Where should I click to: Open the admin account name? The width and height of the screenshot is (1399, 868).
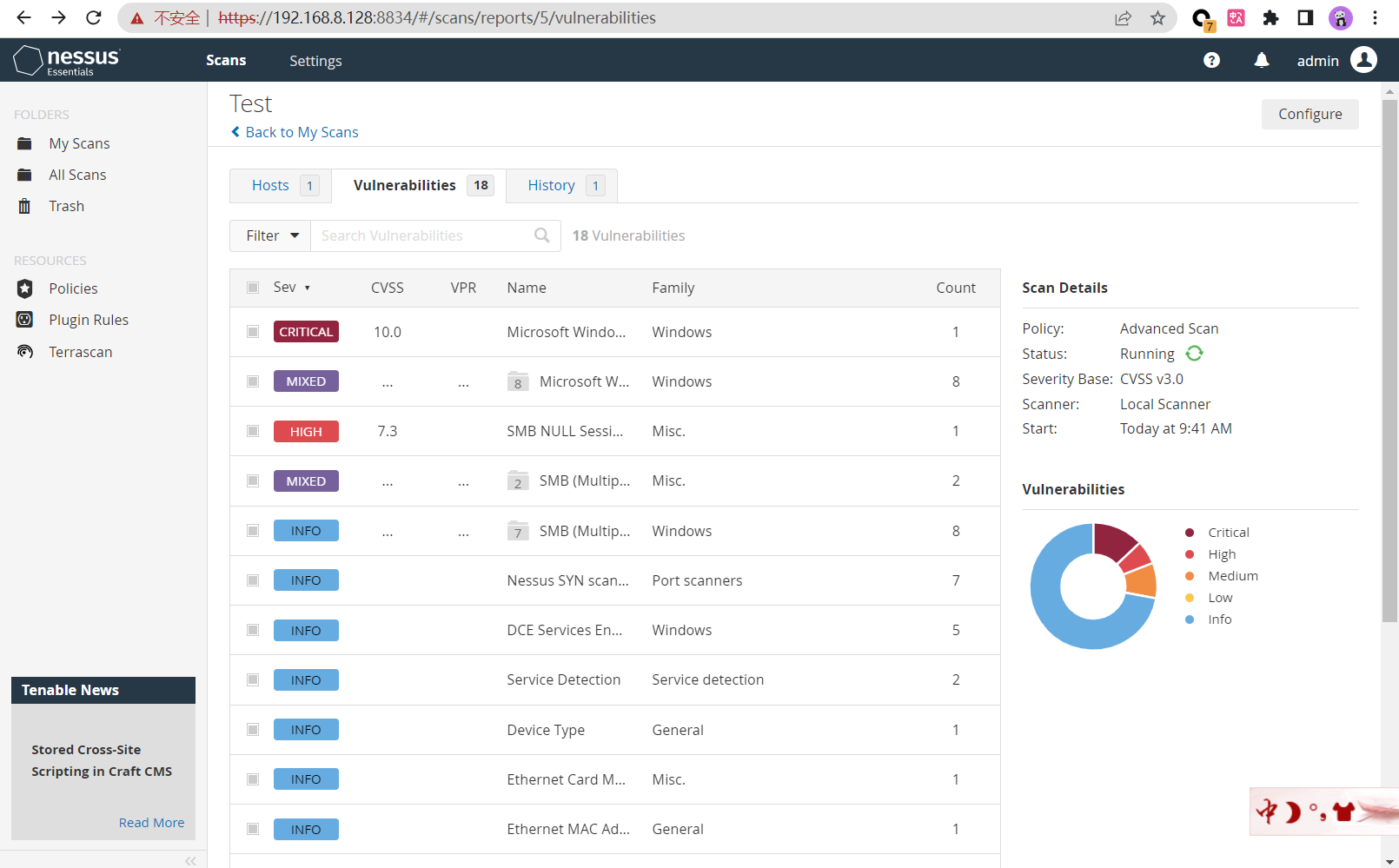pos(1318,61)
